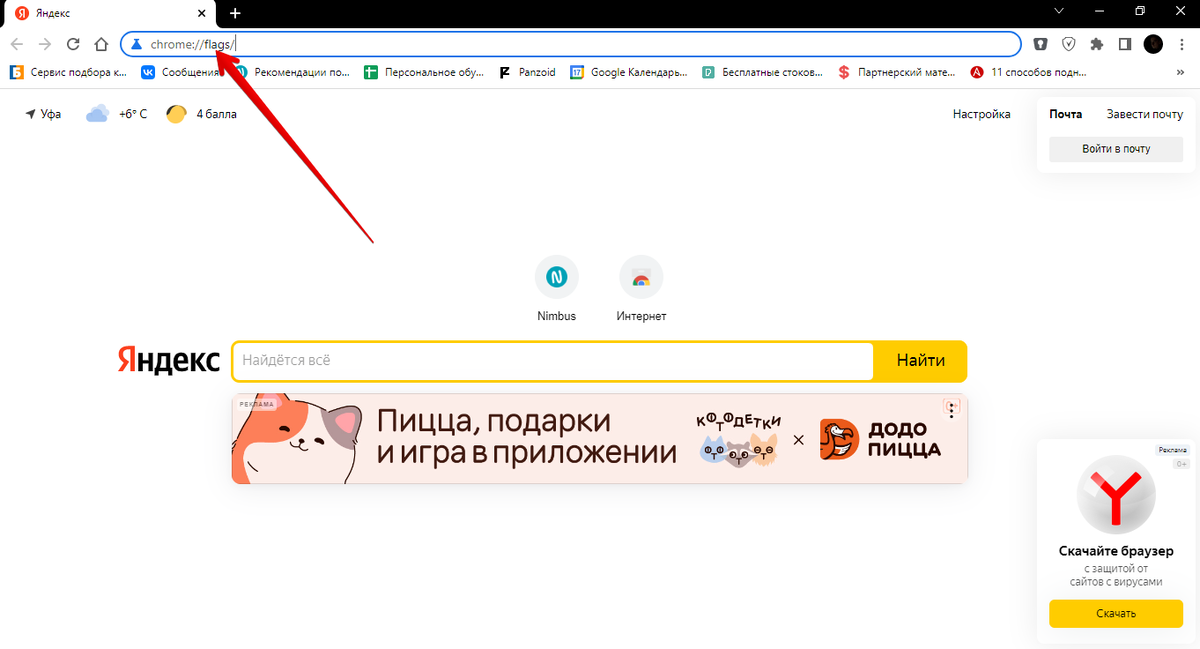Open the Extensions puzzle menu

tap(1097, 44)
